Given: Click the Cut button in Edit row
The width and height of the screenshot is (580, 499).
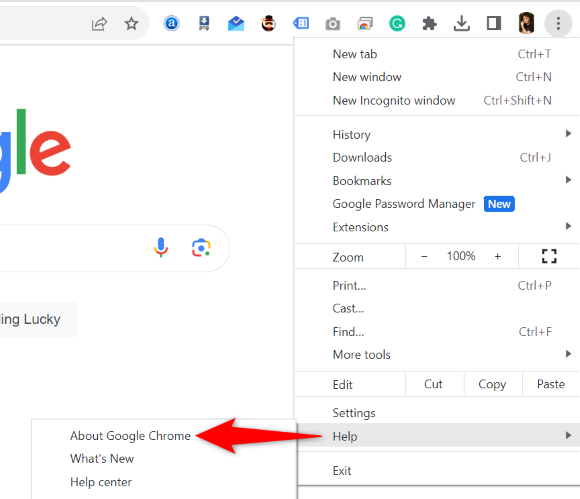Looking at the screenshot, I should [434, 384].
